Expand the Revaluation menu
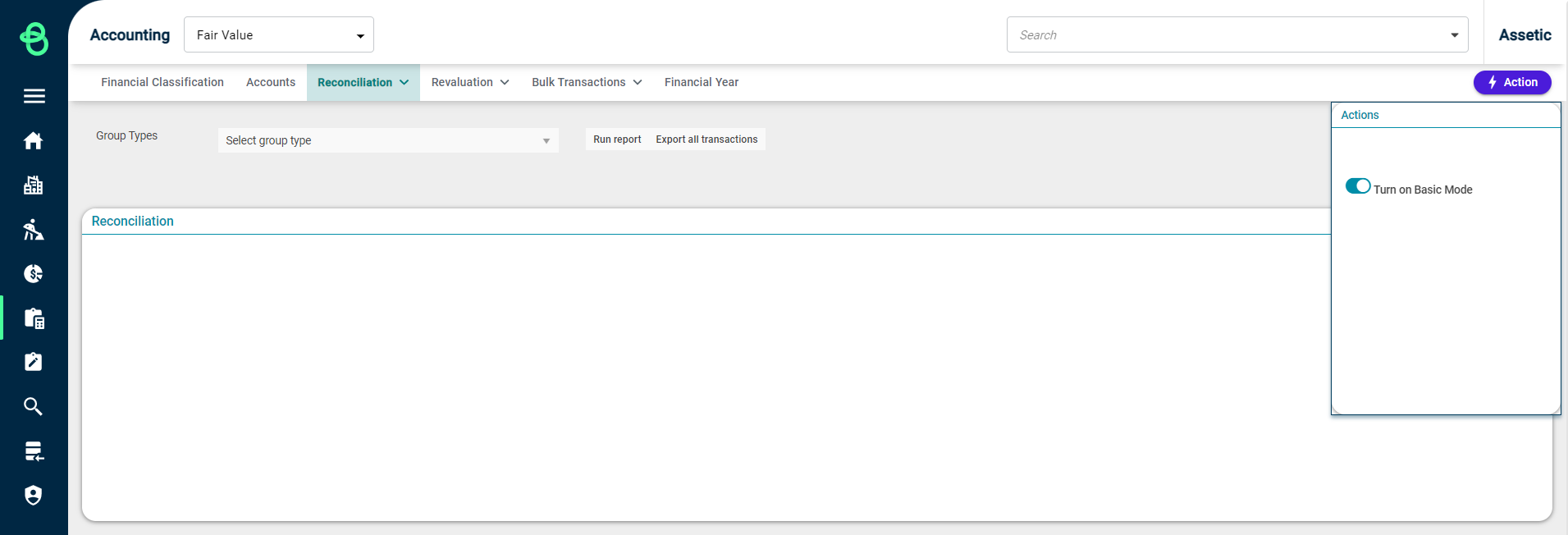The image size is (1568, 535). tap(470, 82)
